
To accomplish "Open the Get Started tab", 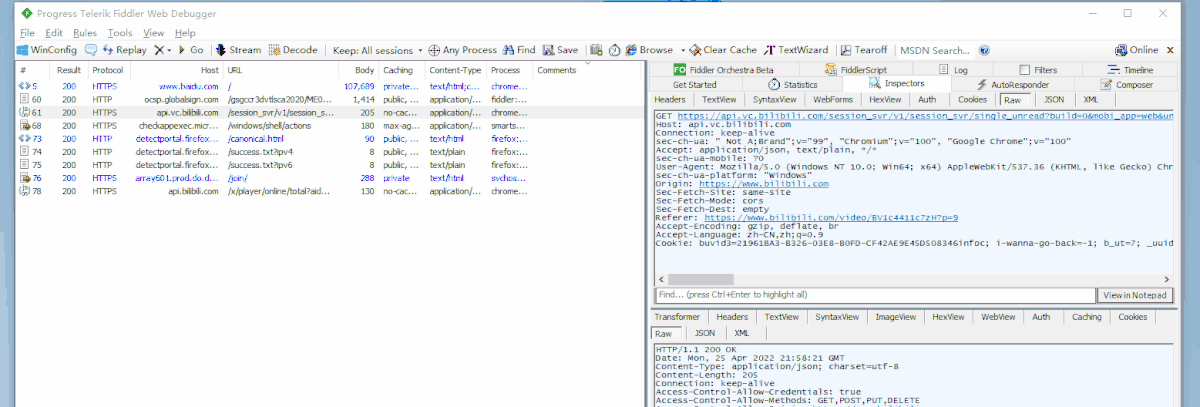I will pyautogui.click(x=694, y=85).
